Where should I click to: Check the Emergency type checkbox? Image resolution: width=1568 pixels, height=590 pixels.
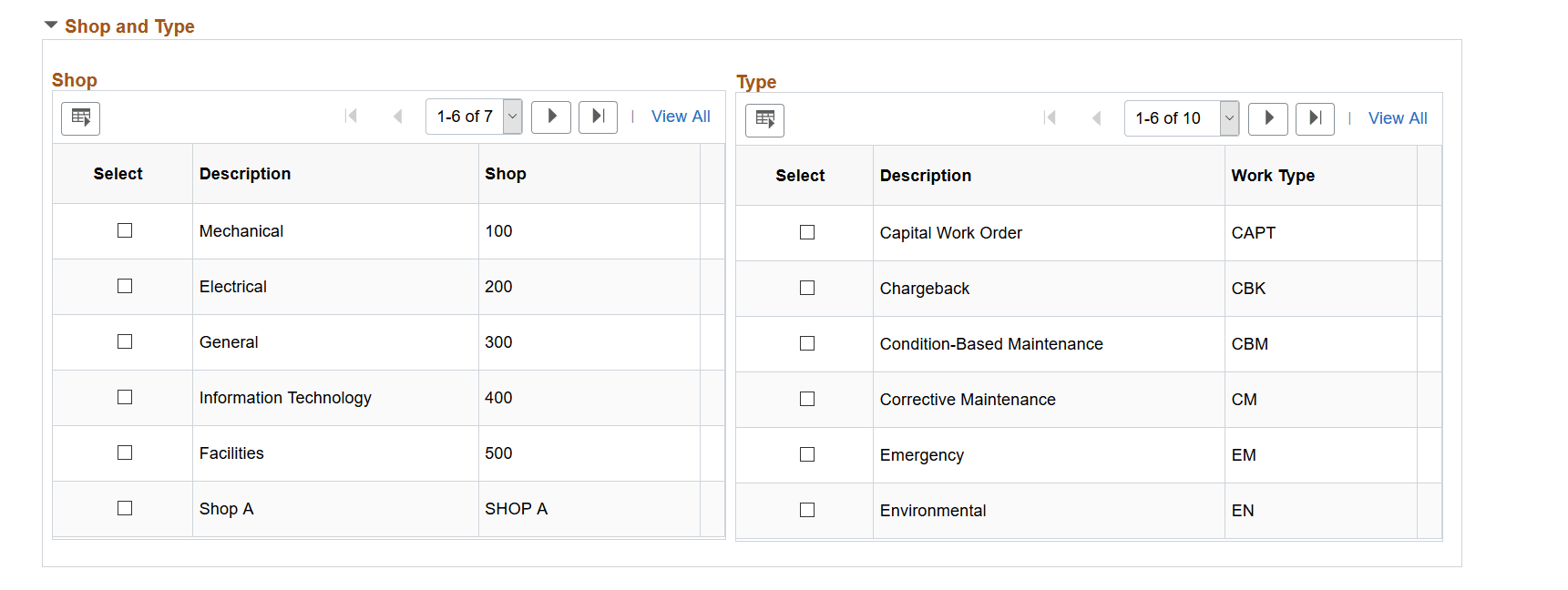807,454
